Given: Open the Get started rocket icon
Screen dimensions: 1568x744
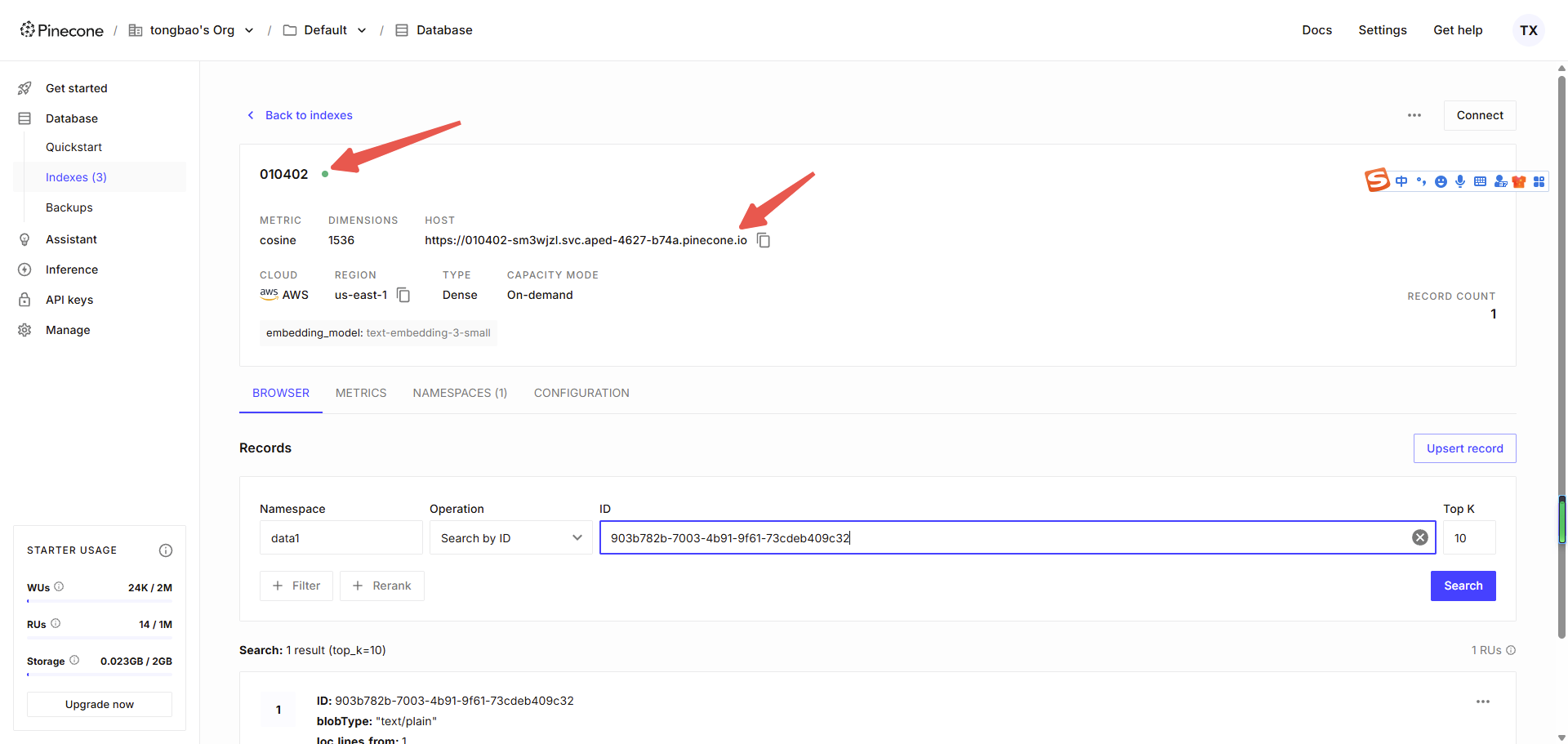Looking at the screenshot, I should click(x=24, y=88).
